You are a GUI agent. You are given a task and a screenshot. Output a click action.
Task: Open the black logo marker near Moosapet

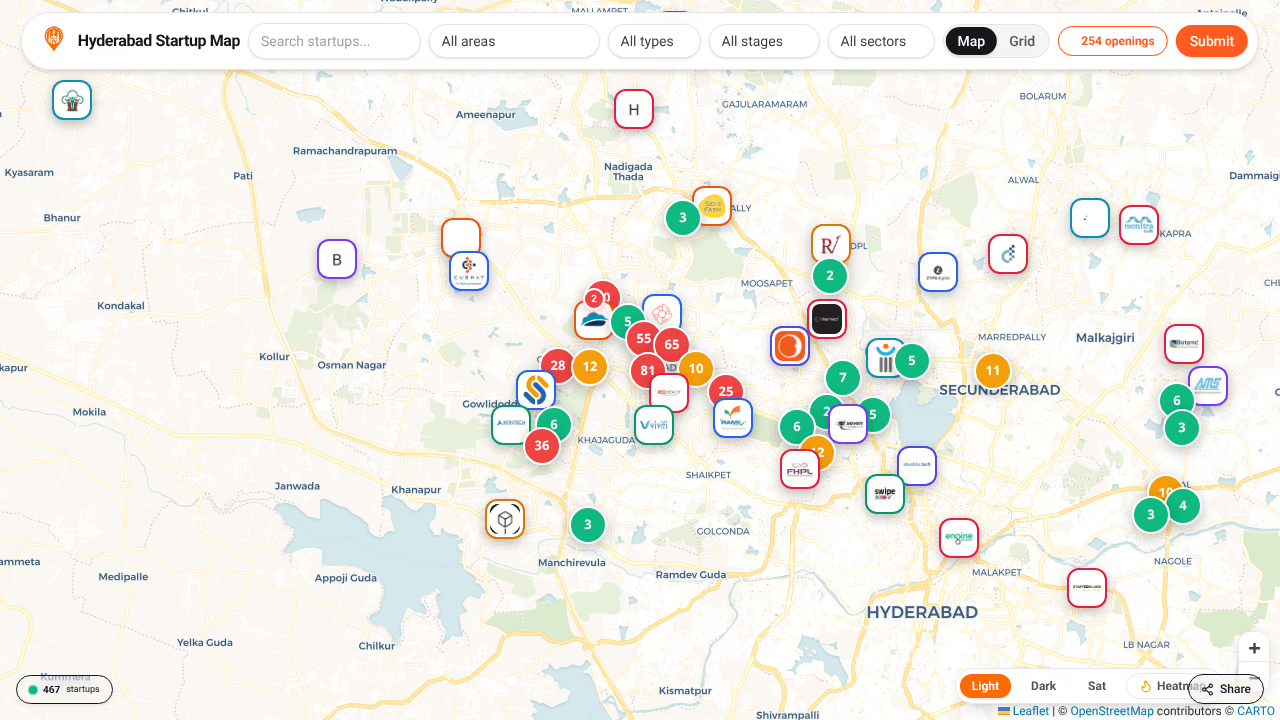pos(827,320)
